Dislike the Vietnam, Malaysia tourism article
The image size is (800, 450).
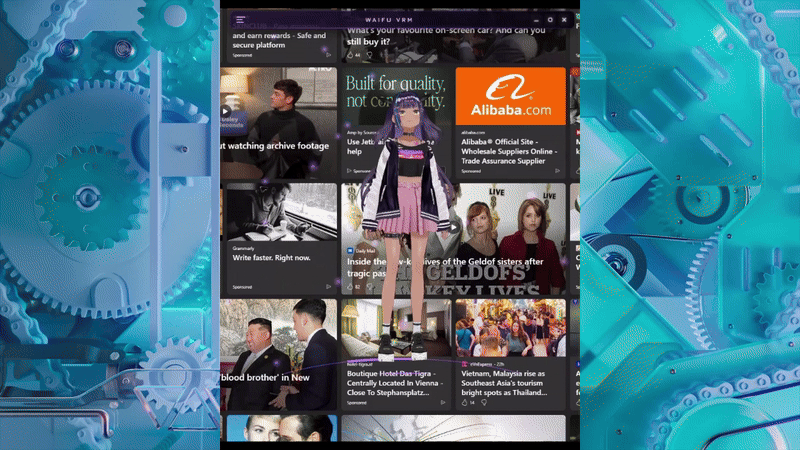484,403
